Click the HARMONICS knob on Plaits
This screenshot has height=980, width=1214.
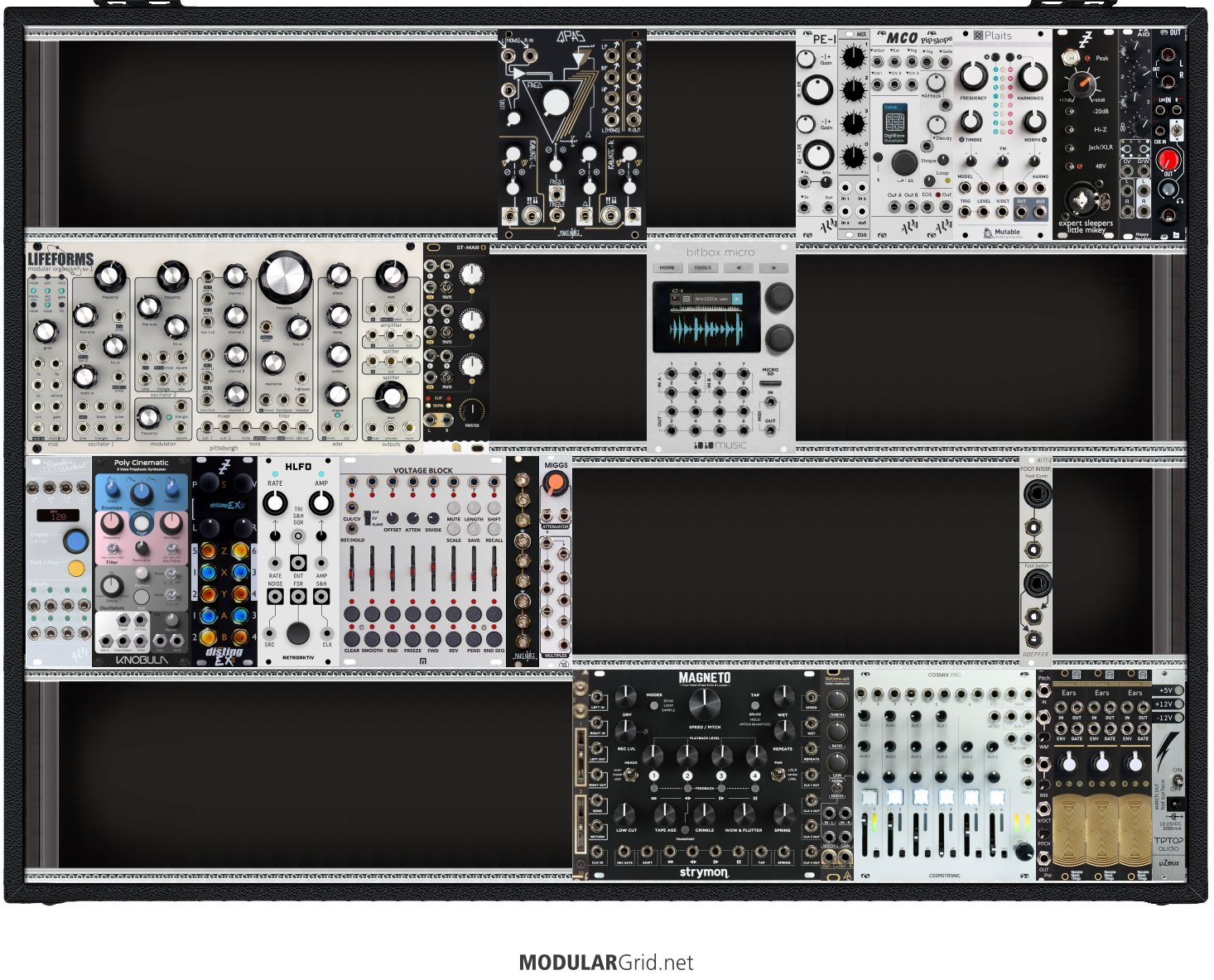point(1031,76)
